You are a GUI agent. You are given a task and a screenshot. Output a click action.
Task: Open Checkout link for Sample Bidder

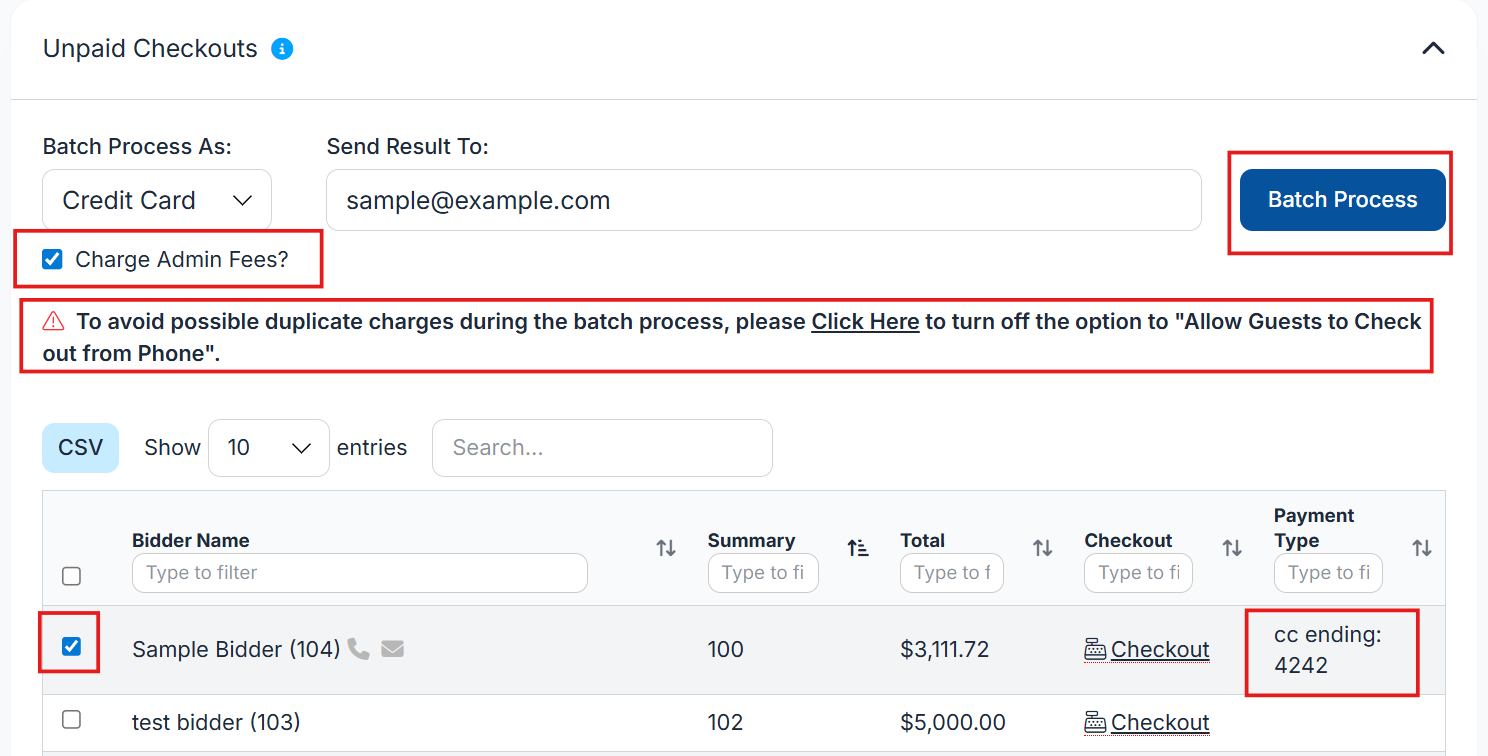(1159, 650)
